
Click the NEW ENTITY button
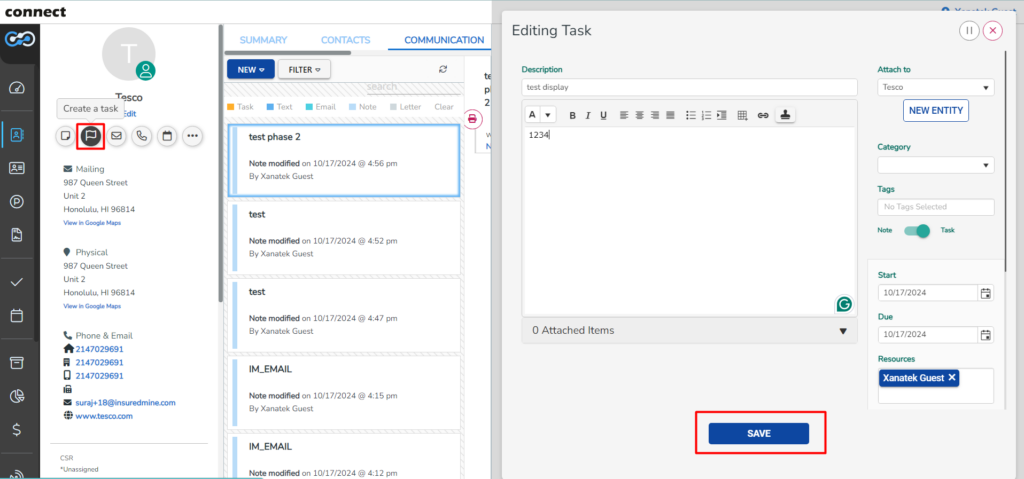936,110
